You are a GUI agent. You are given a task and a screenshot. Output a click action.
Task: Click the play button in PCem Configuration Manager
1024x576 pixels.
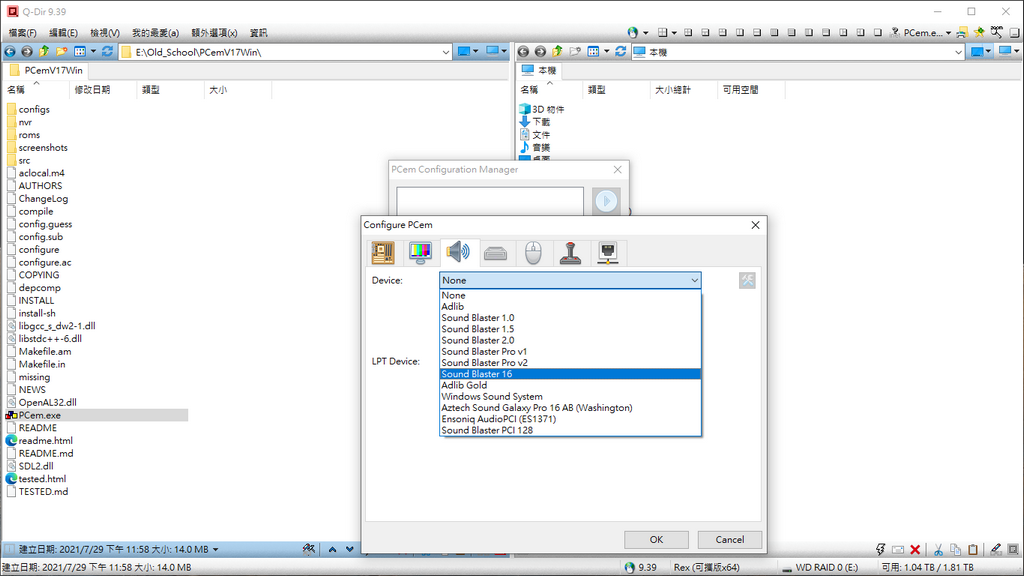pos(606,200)
